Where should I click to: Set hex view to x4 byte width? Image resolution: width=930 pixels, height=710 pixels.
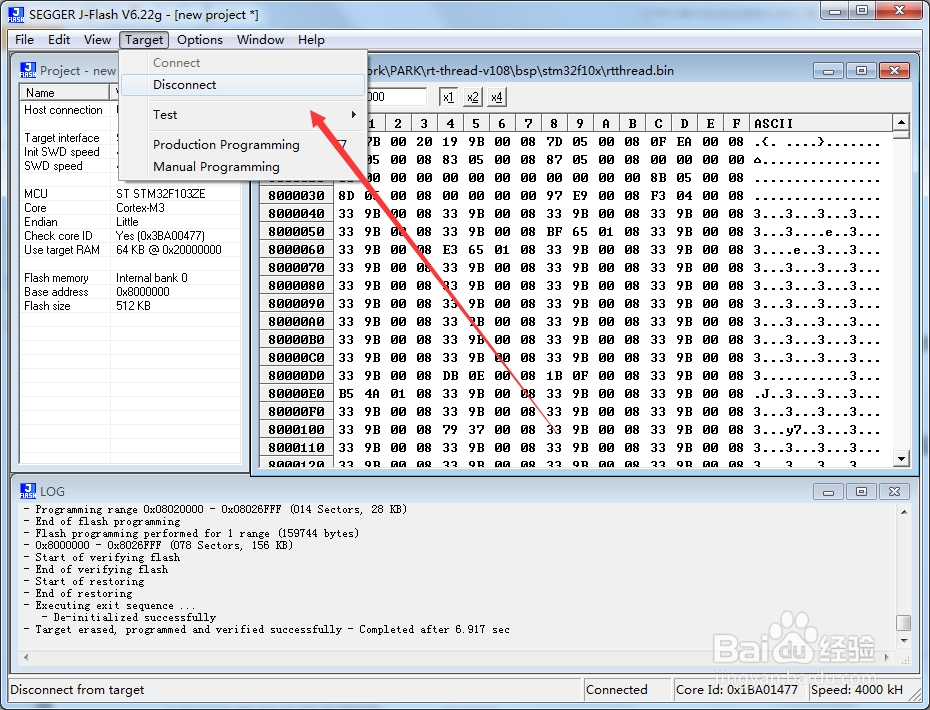[496, 97]
